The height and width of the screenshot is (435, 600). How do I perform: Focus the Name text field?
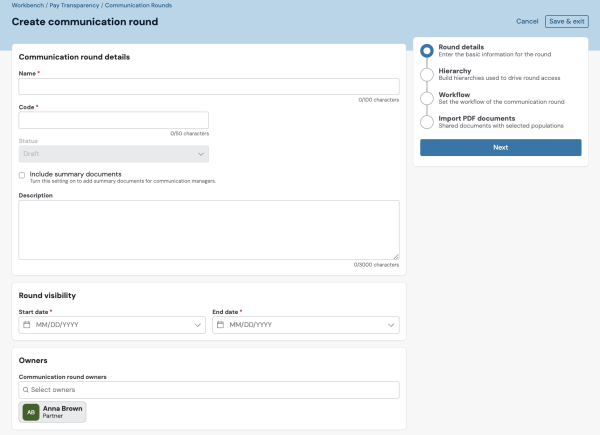209,87
